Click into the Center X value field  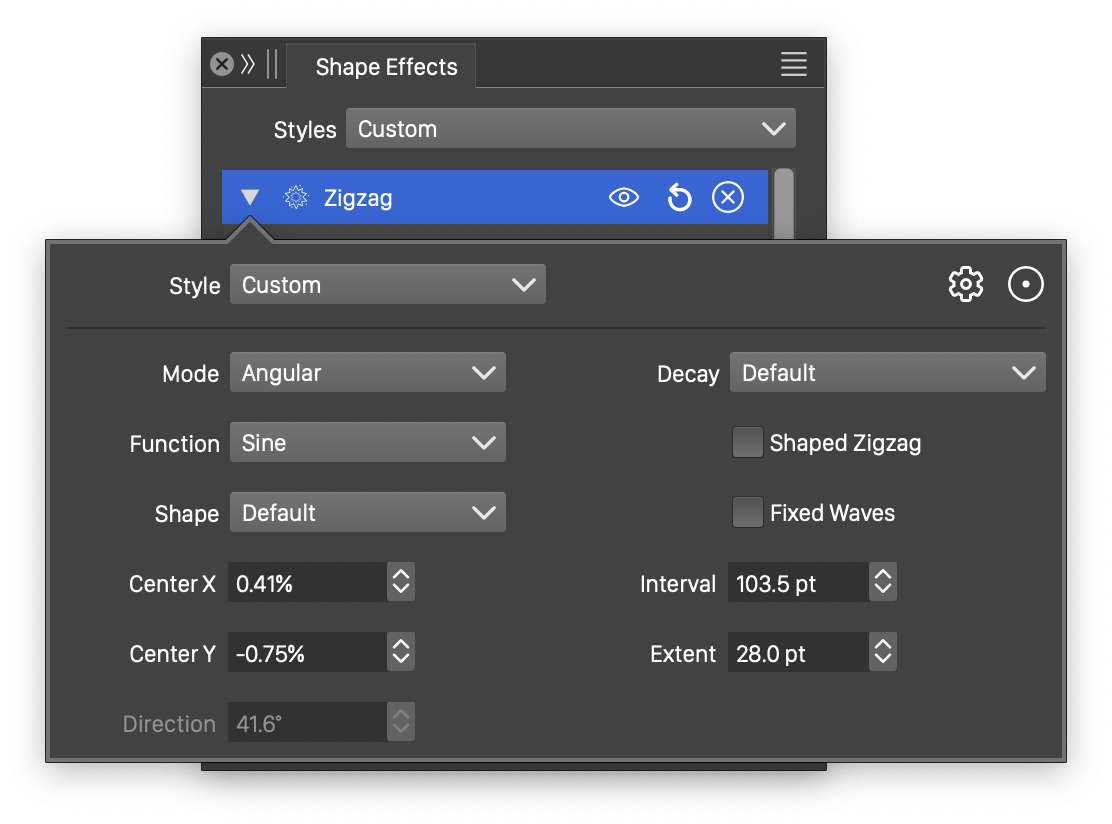(x=306, y=583)
